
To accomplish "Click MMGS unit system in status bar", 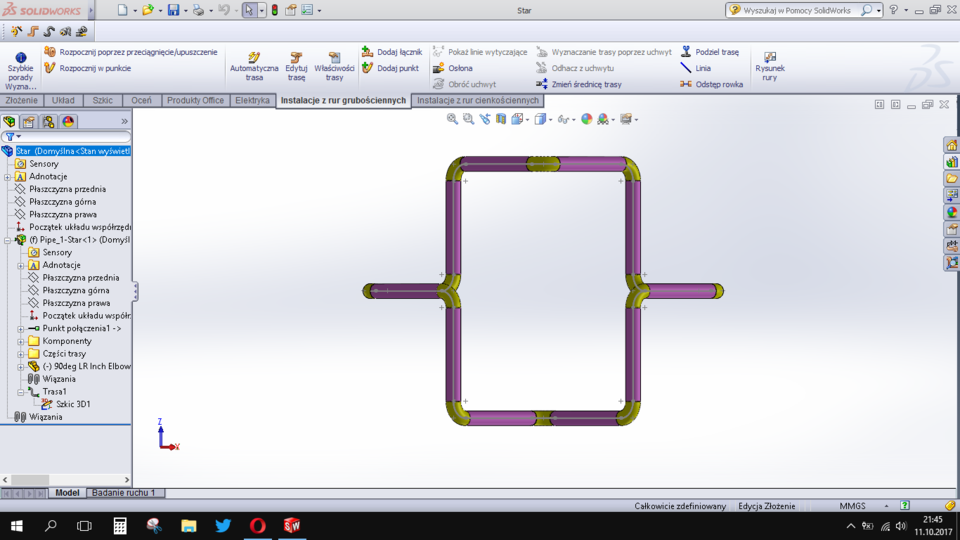I will pyautogui.click(x=852, y=506).
